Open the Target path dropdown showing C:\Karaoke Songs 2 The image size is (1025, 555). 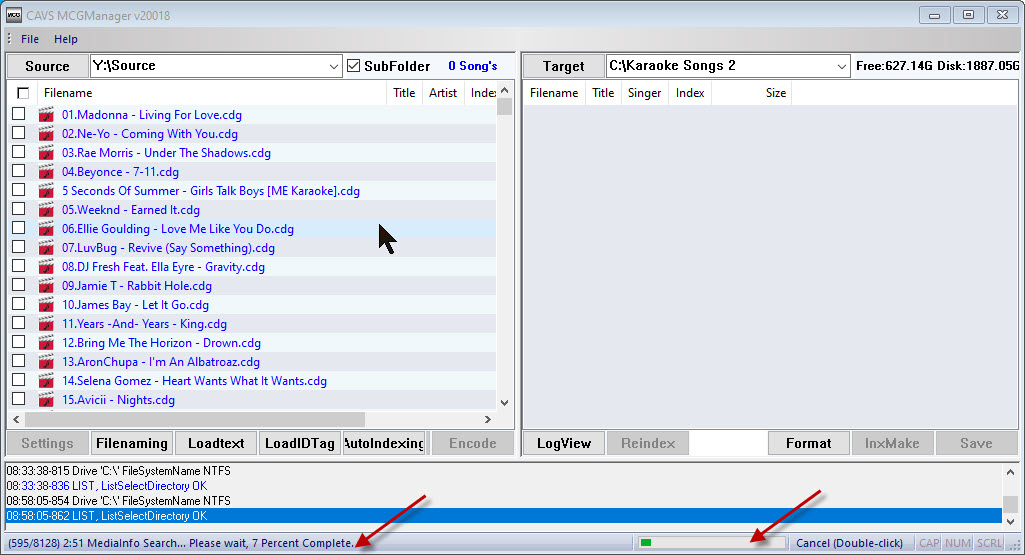tap(841, 66)
